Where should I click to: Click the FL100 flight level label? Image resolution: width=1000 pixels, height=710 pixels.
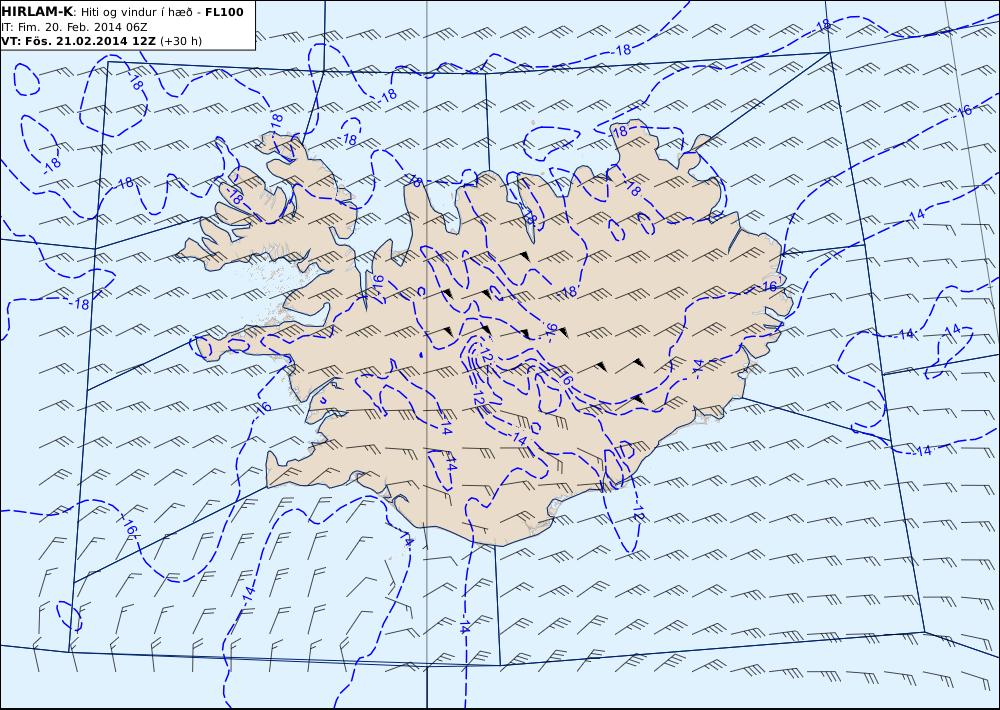pyautogui.click(x=223, y=12)
